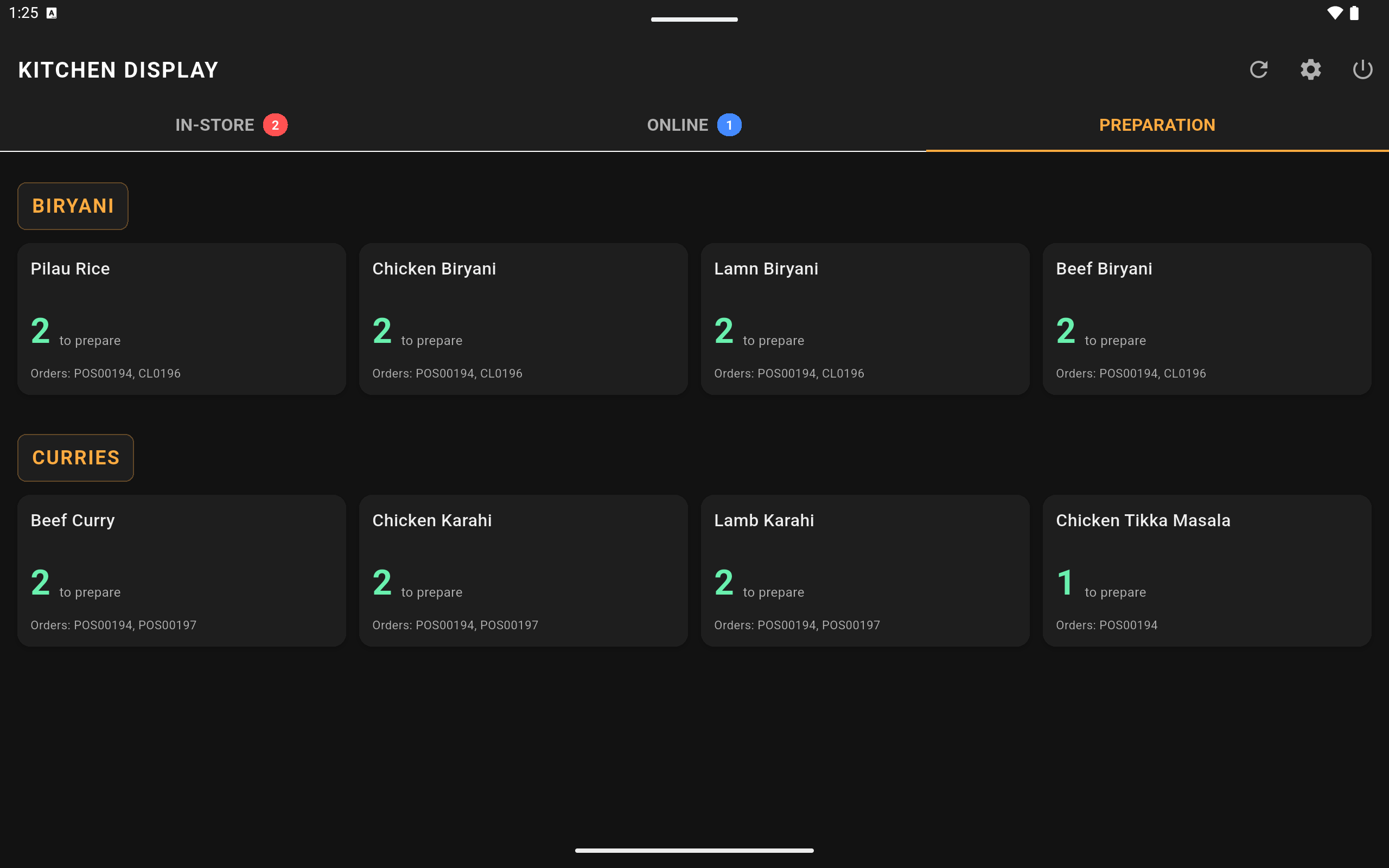Screen dimensions: 1389x868
Task: Select the Preparation tab
Action: coord(1157,125)
